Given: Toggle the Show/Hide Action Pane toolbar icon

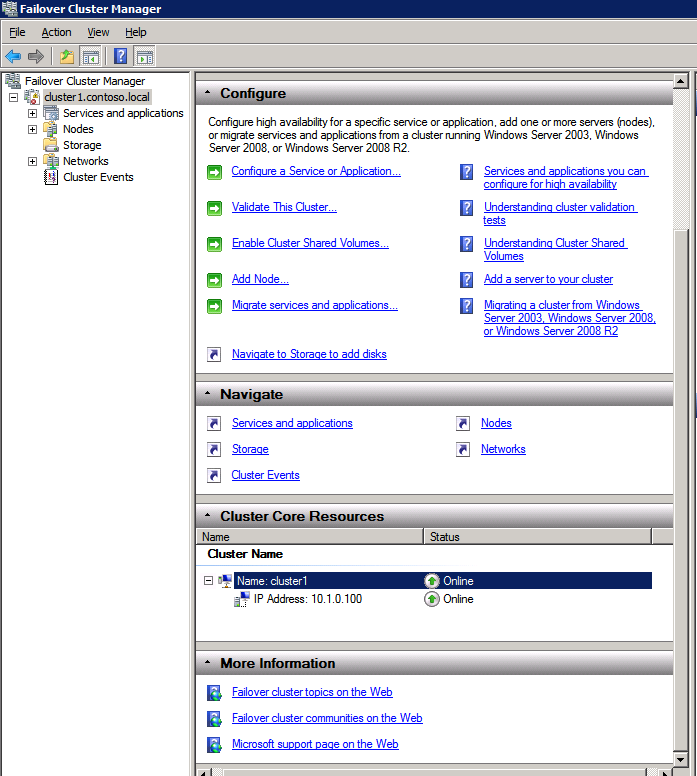Looking at the screenshot, I should click(145, 56).
